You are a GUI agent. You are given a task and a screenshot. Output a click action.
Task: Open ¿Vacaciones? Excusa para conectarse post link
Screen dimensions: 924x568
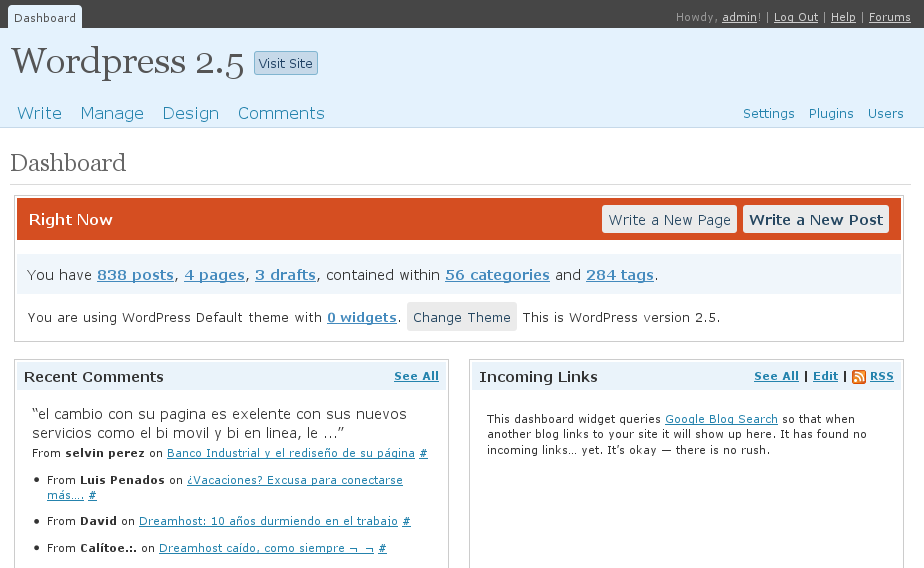[x=295, y=480]
